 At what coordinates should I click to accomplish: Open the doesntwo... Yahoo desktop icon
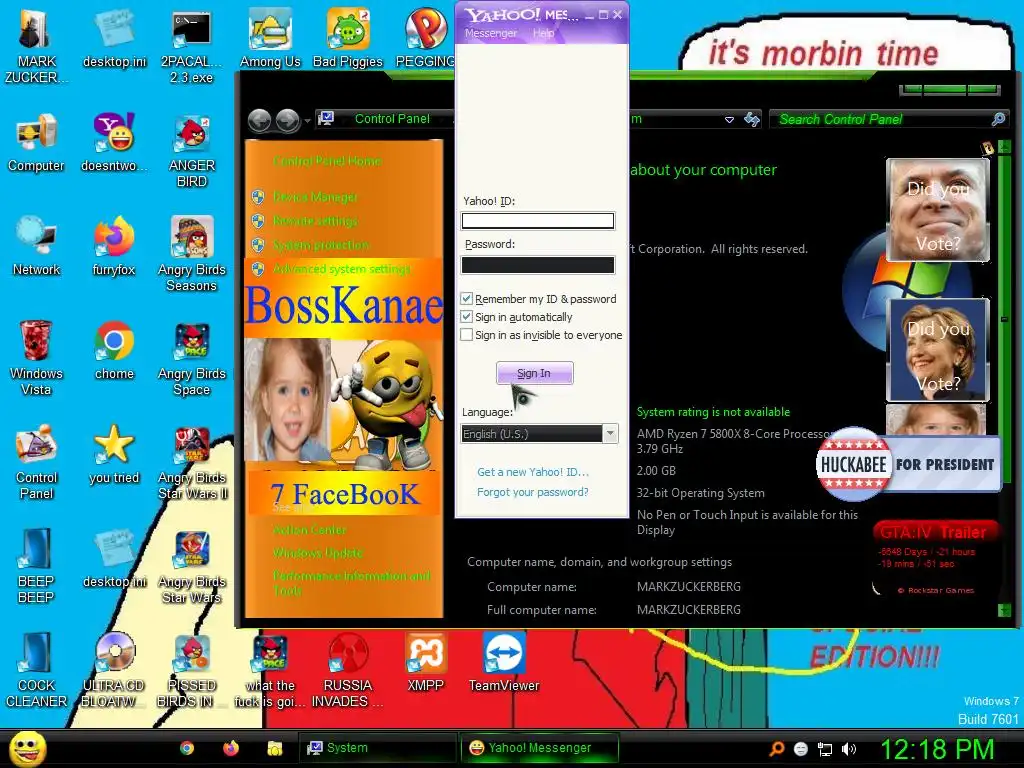[x=114, y=142]
